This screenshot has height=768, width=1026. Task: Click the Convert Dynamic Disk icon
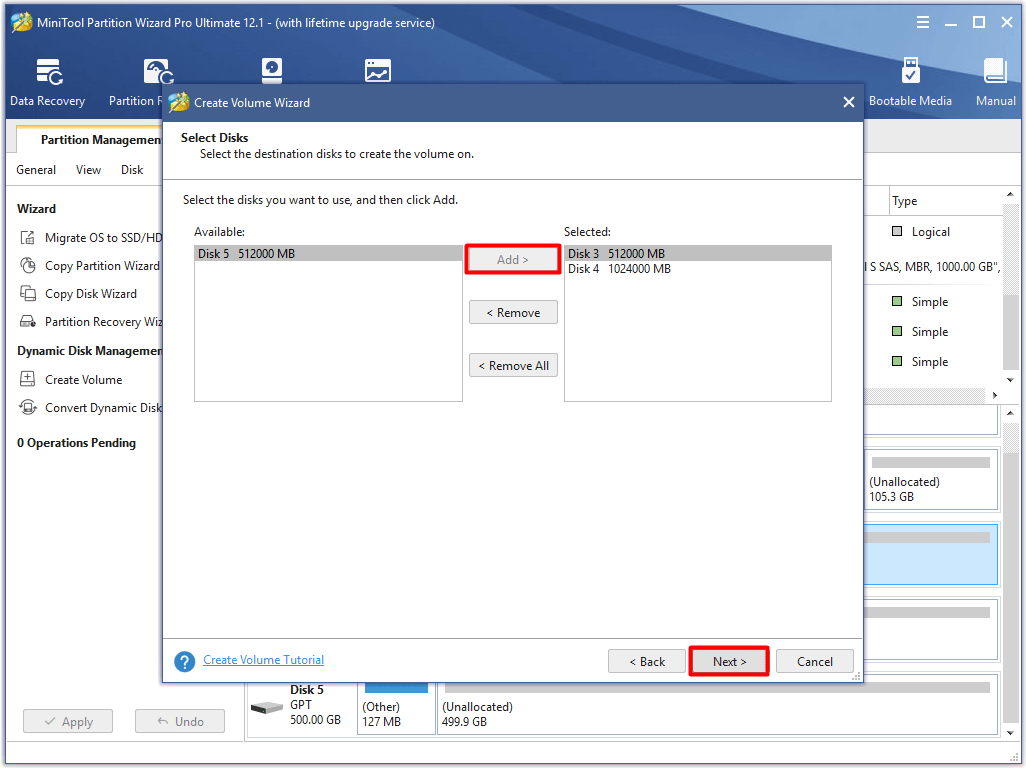[x=27, y=407]
